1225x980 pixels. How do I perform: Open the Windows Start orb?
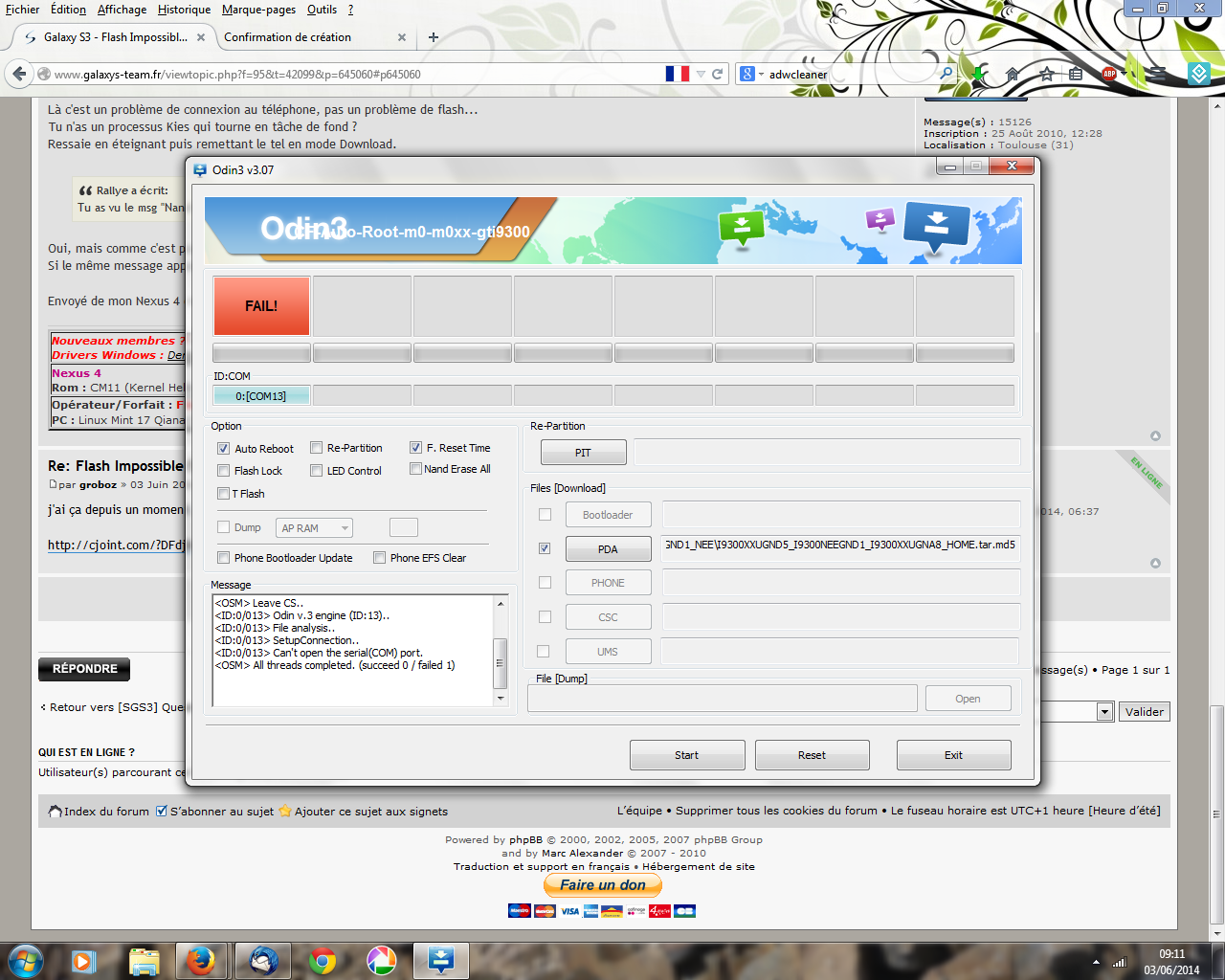pyautogui.click(x=26, y=960)
